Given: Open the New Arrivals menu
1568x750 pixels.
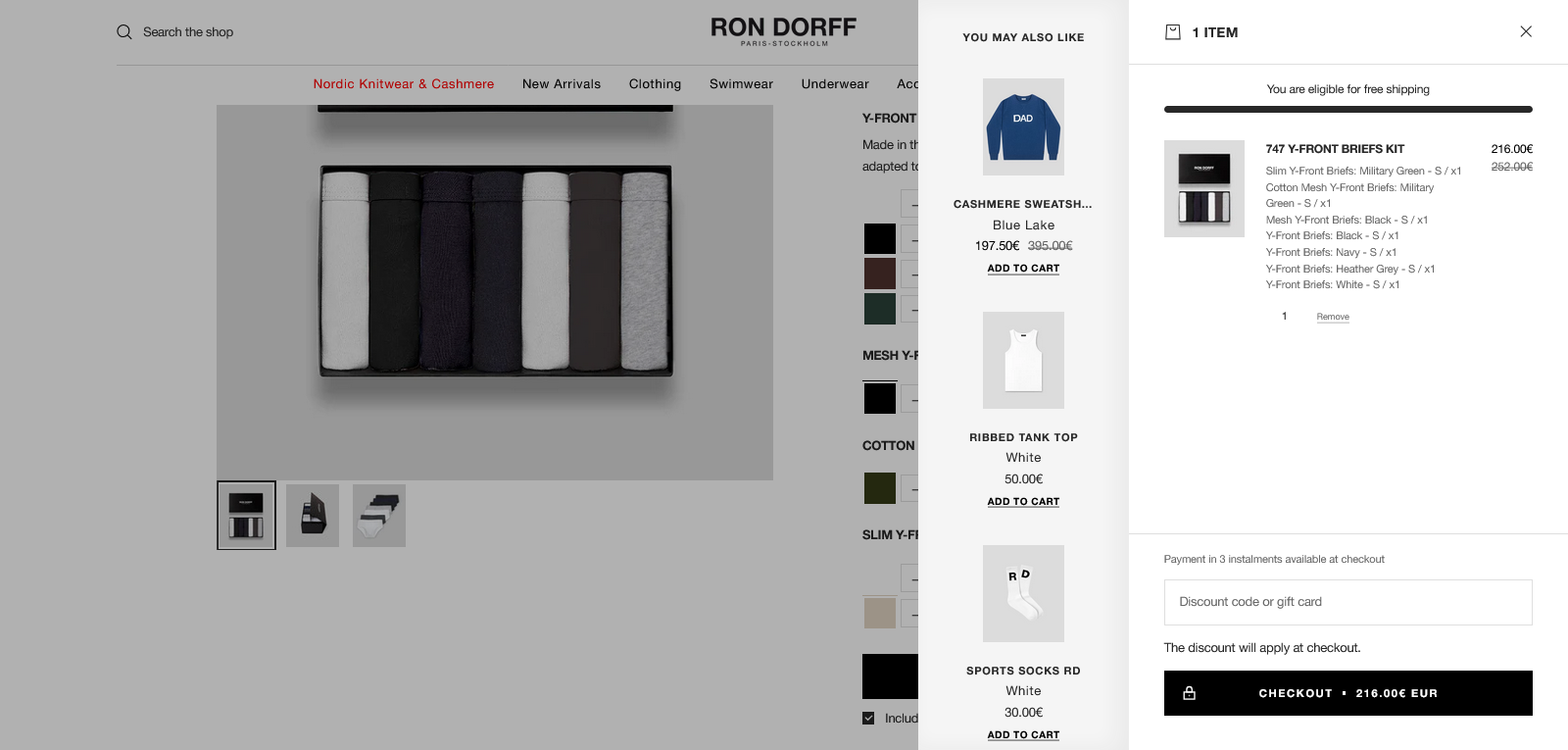Looking at the screenshot, I should pos(562,84).
